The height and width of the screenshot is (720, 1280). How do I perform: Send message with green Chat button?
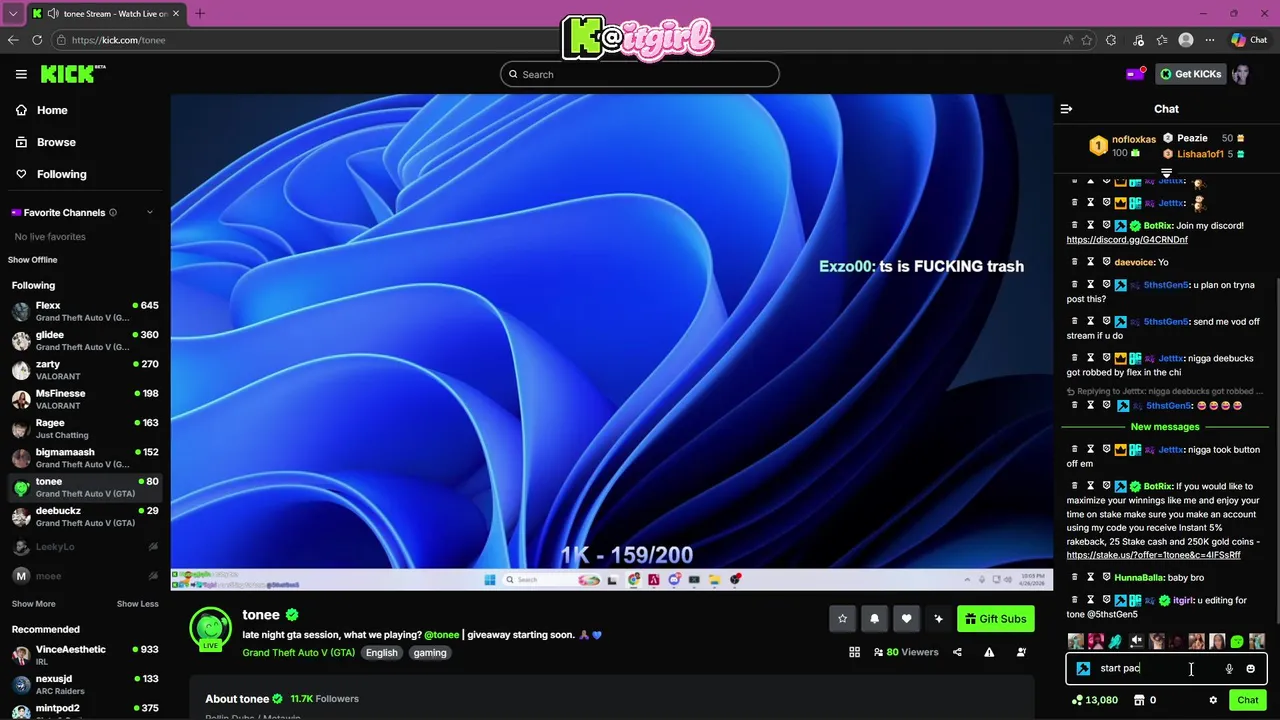pos(1248,700)
